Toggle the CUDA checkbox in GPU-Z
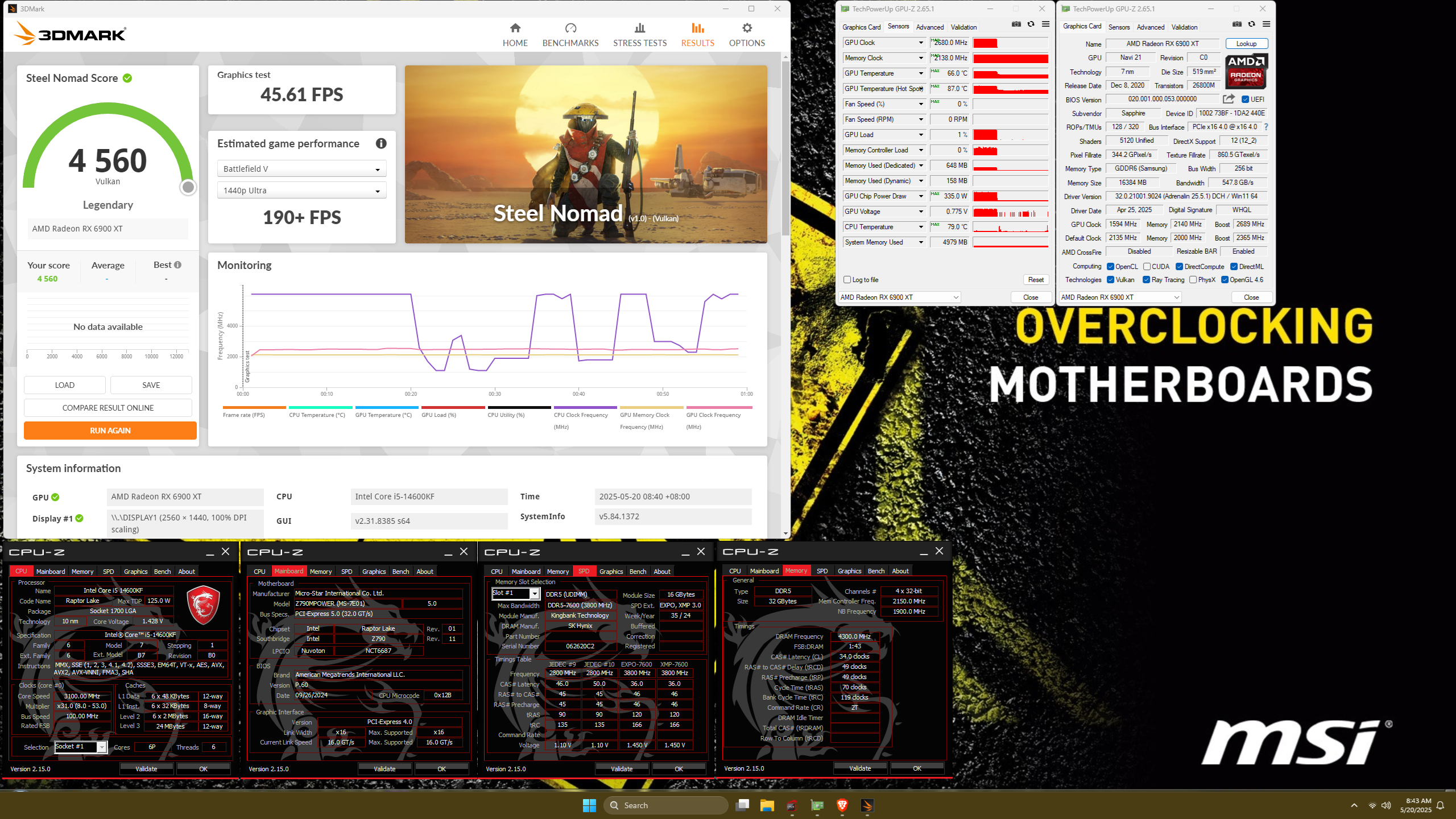1456x819 pixels. [x=1147, y=267]
